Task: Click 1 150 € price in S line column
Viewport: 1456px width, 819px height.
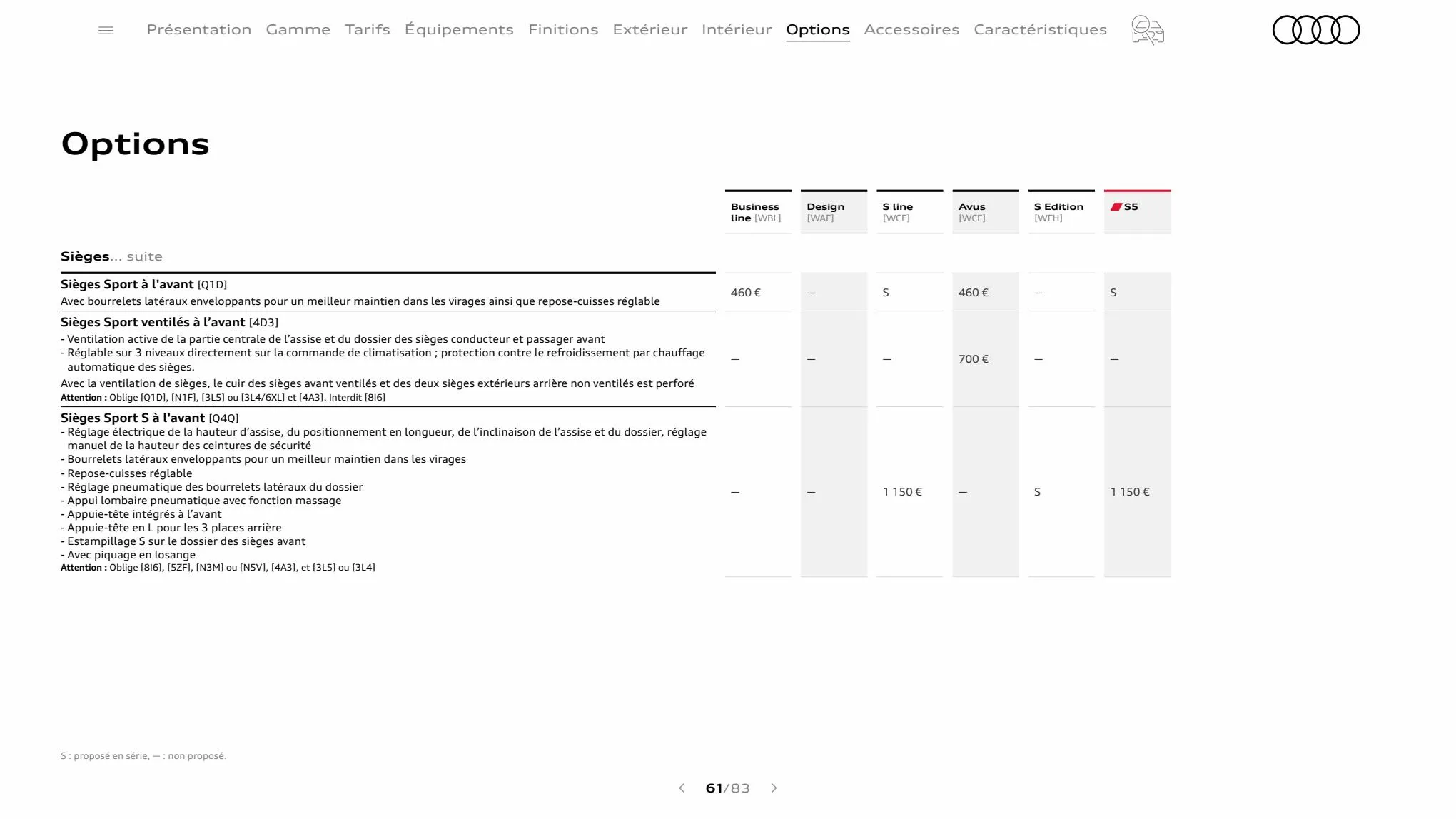Action: point(902,492)
